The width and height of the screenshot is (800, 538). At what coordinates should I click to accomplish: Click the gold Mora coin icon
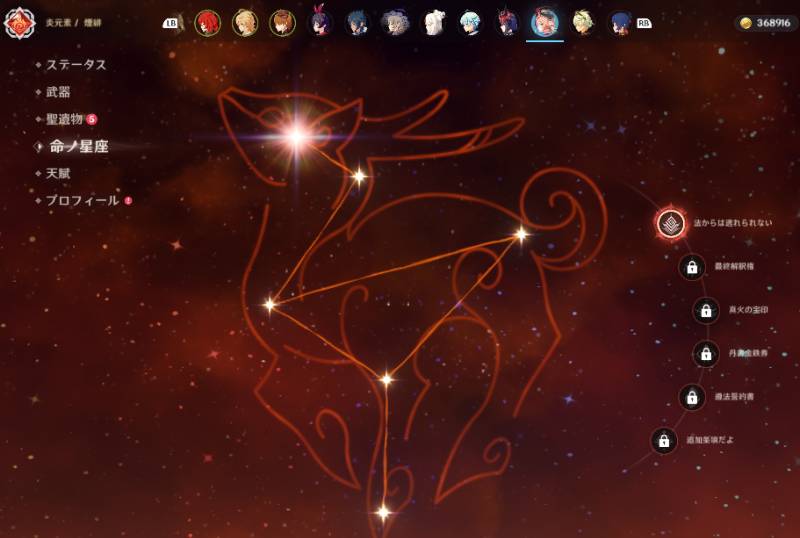tap(746, 23)
